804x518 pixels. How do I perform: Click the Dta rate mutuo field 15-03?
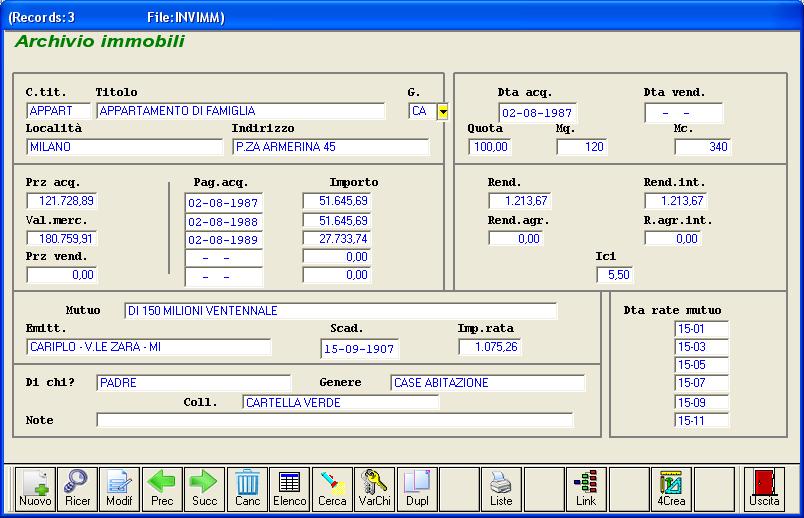click(701, 347)
